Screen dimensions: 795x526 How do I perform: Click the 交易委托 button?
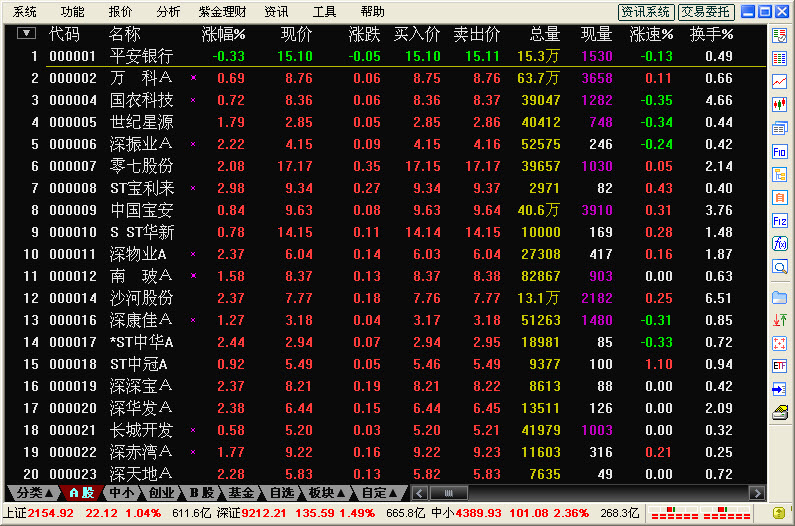click(x=706, y=12)
